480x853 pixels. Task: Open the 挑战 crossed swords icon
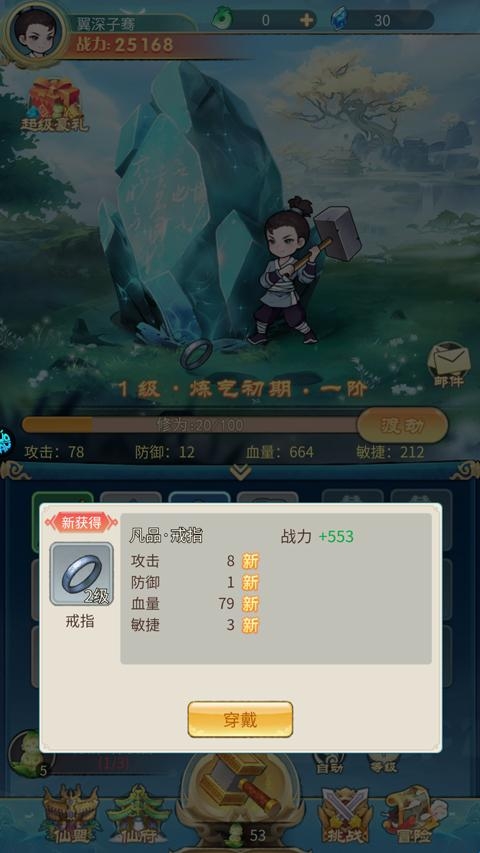(344, 814)
